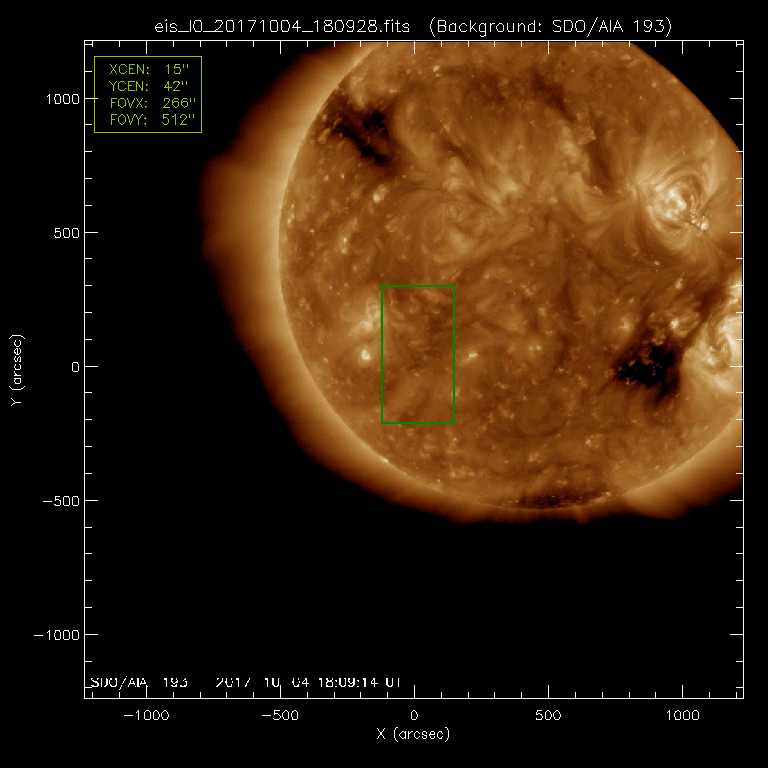The height and width of the screenshot is (768, 768).
Task: Click the green EIS field-of-view rectangle
Action: point(419,287)
